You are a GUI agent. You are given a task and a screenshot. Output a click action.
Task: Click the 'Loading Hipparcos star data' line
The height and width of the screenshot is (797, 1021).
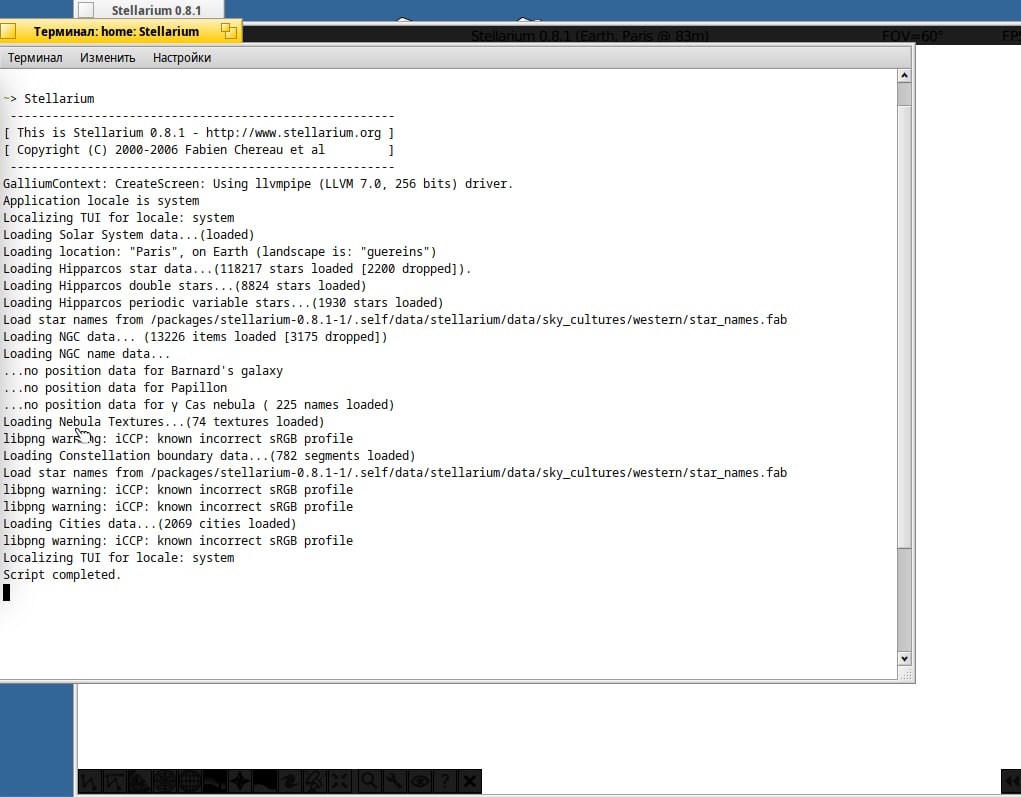pyautogui.click(x=237, y=268)
